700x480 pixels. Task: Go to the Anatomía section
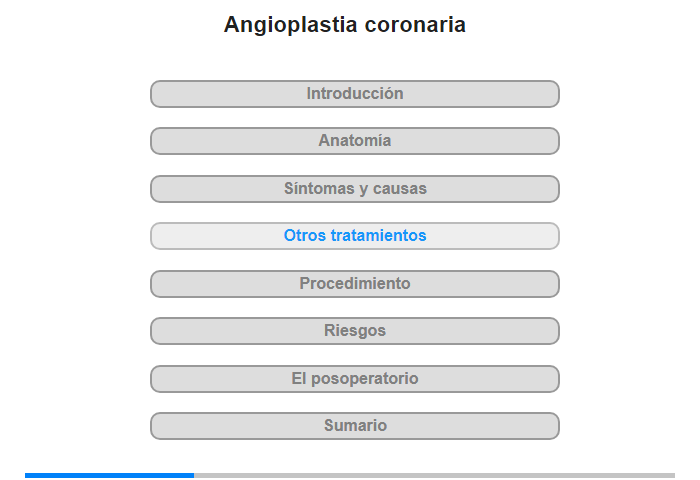tap(355, 141)
